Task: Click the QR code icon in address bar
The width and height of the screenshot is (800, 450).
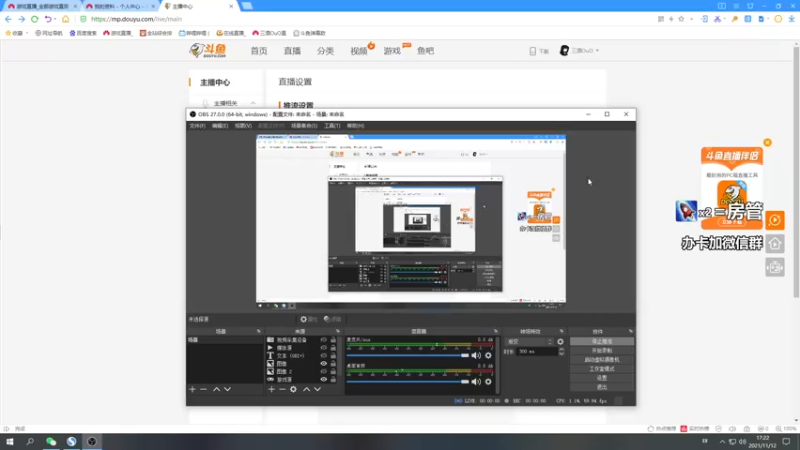Action: [661, 19]
